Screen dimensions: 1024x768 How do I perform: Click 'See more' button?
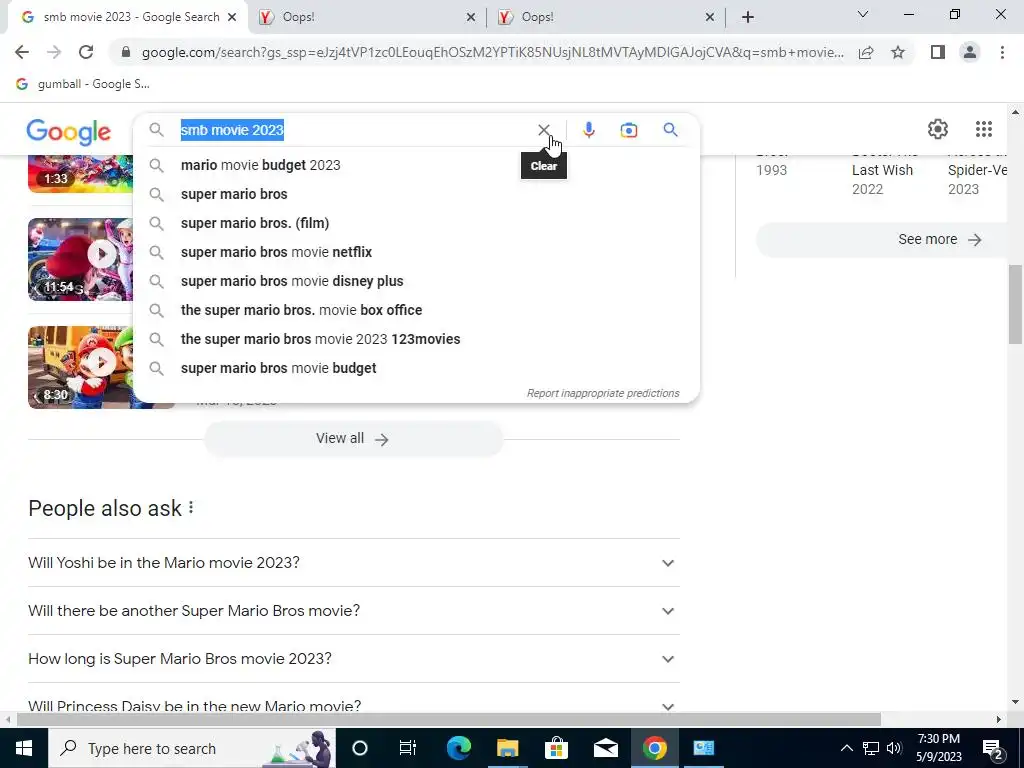coord(882,240)
